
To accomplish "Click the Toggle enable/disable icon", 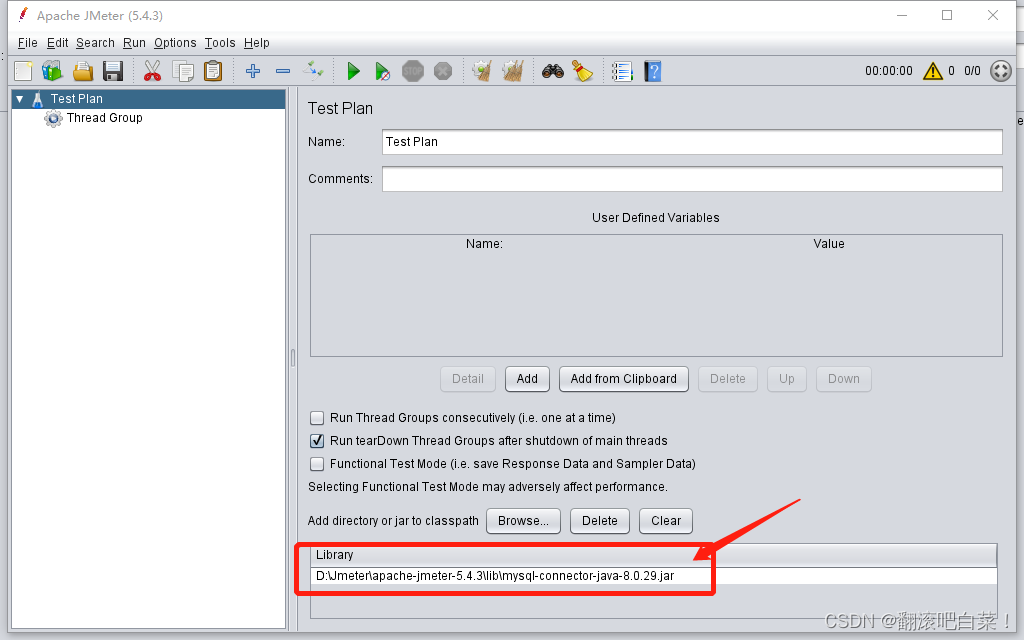I will point(313,70).
